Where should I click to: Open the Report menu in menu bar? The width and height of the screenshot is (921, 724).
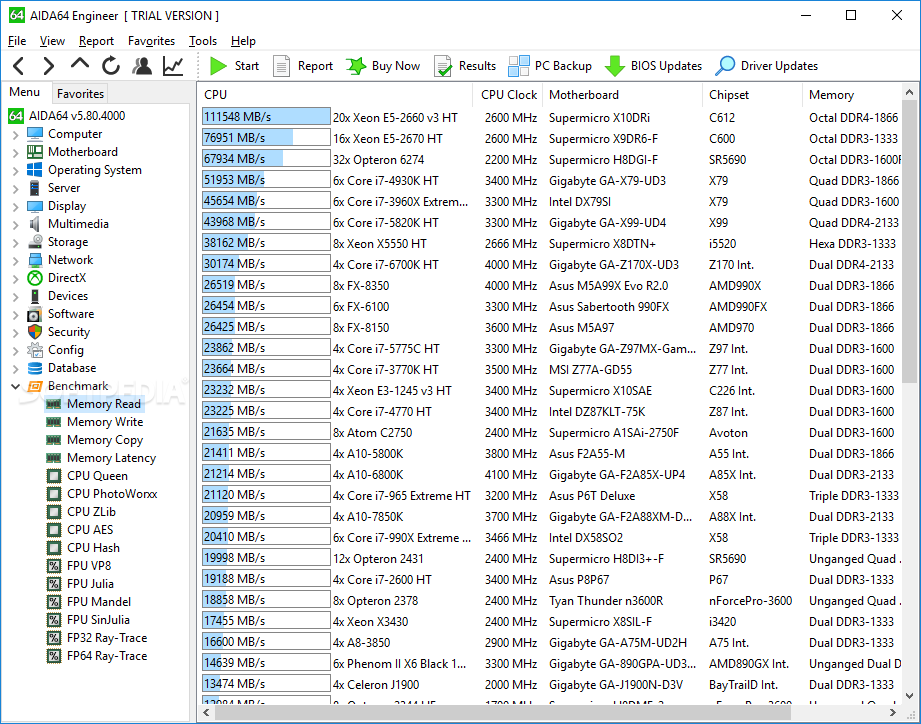click(96, 41)
